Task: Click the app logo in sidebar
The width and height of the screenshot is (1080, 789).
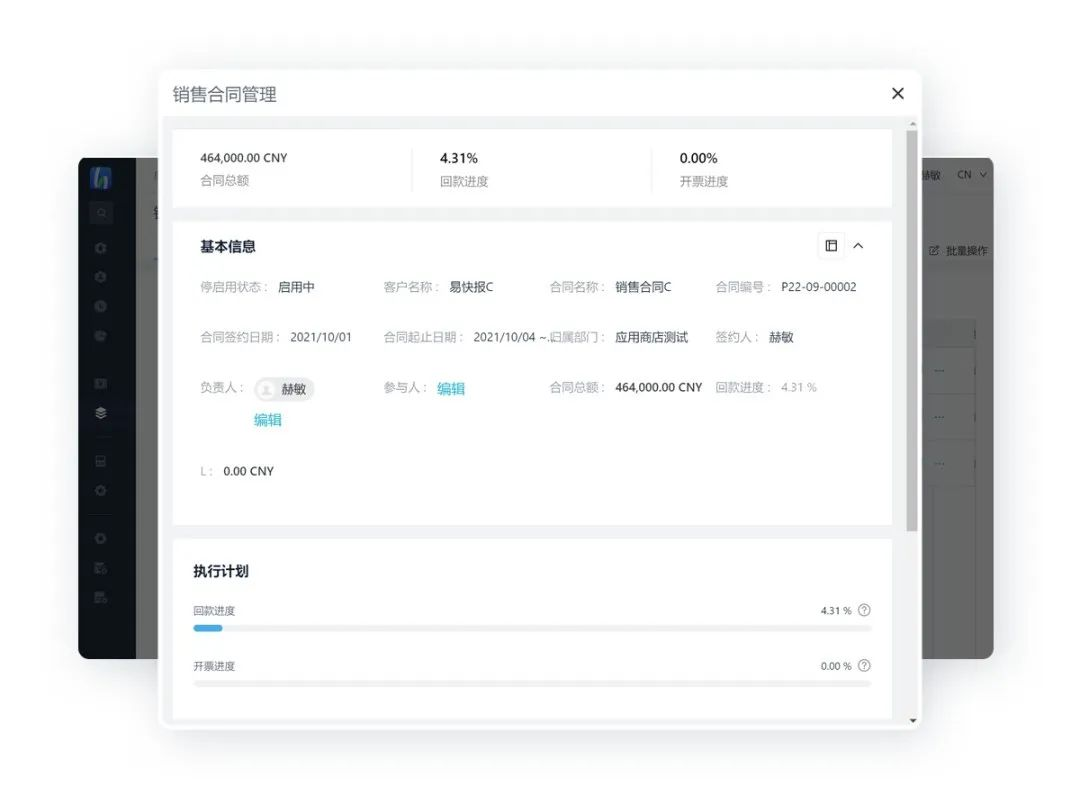Action: (100, 179)
